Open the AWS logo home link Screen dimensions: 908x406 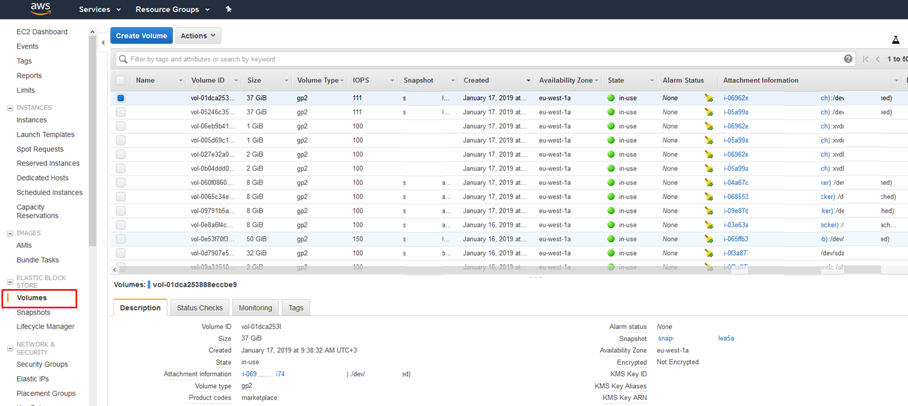(41, 9)
